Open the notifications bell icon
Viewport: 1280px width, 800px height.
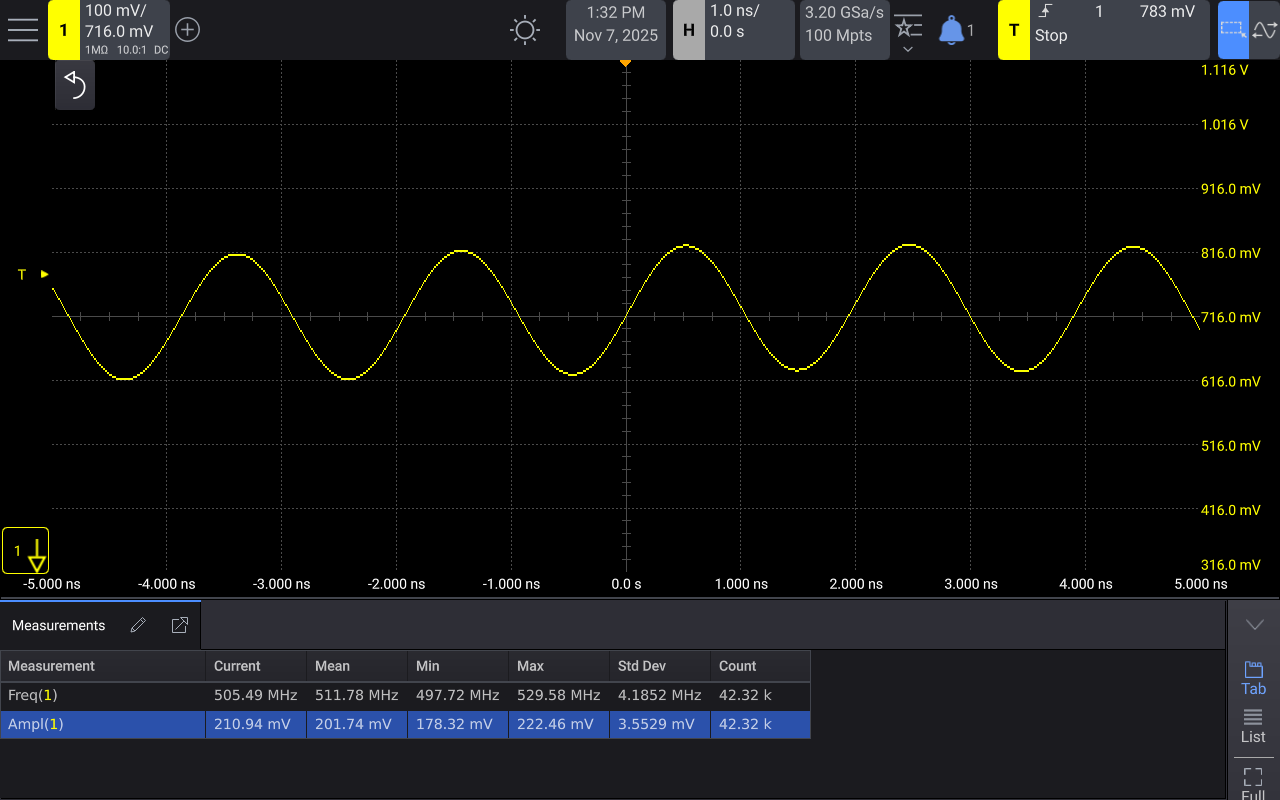click(x=951, y=31)
